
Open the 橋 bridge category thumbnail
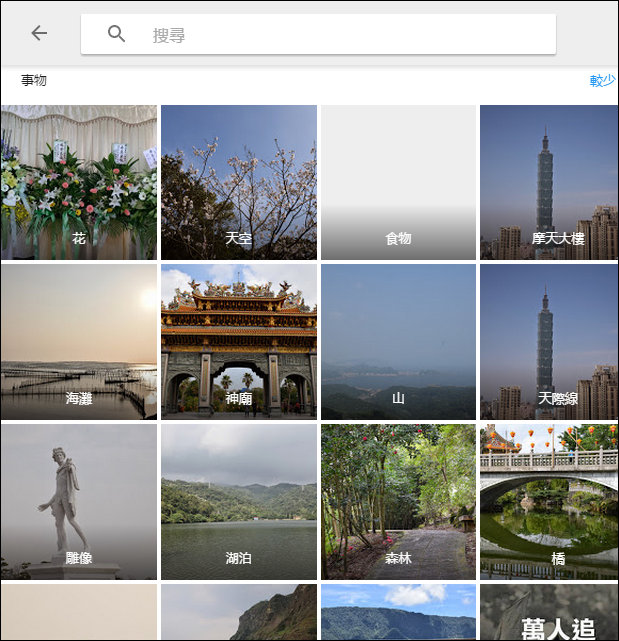coord(549,502)
